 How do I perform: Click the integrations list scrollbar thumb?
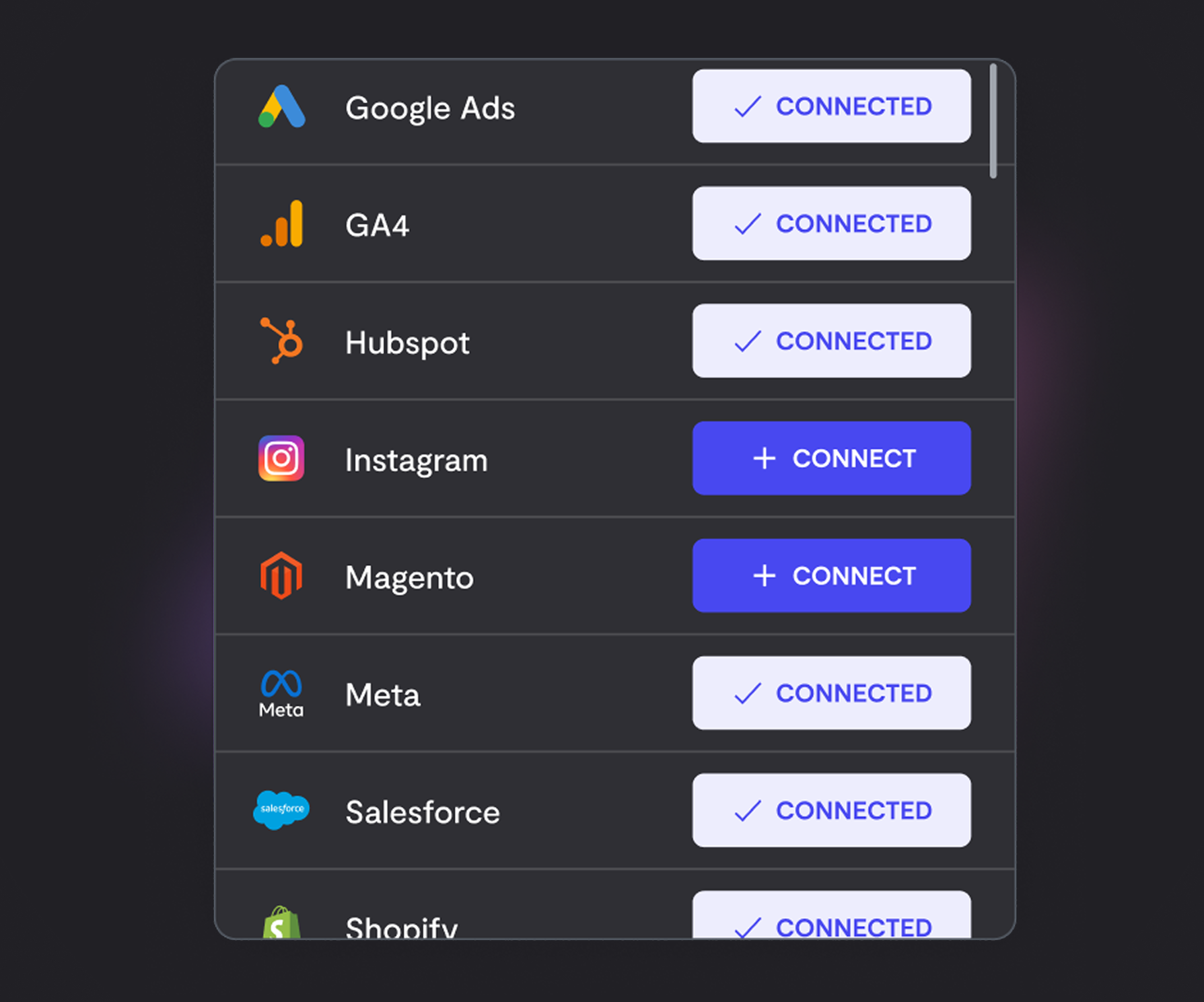point(993,121)
